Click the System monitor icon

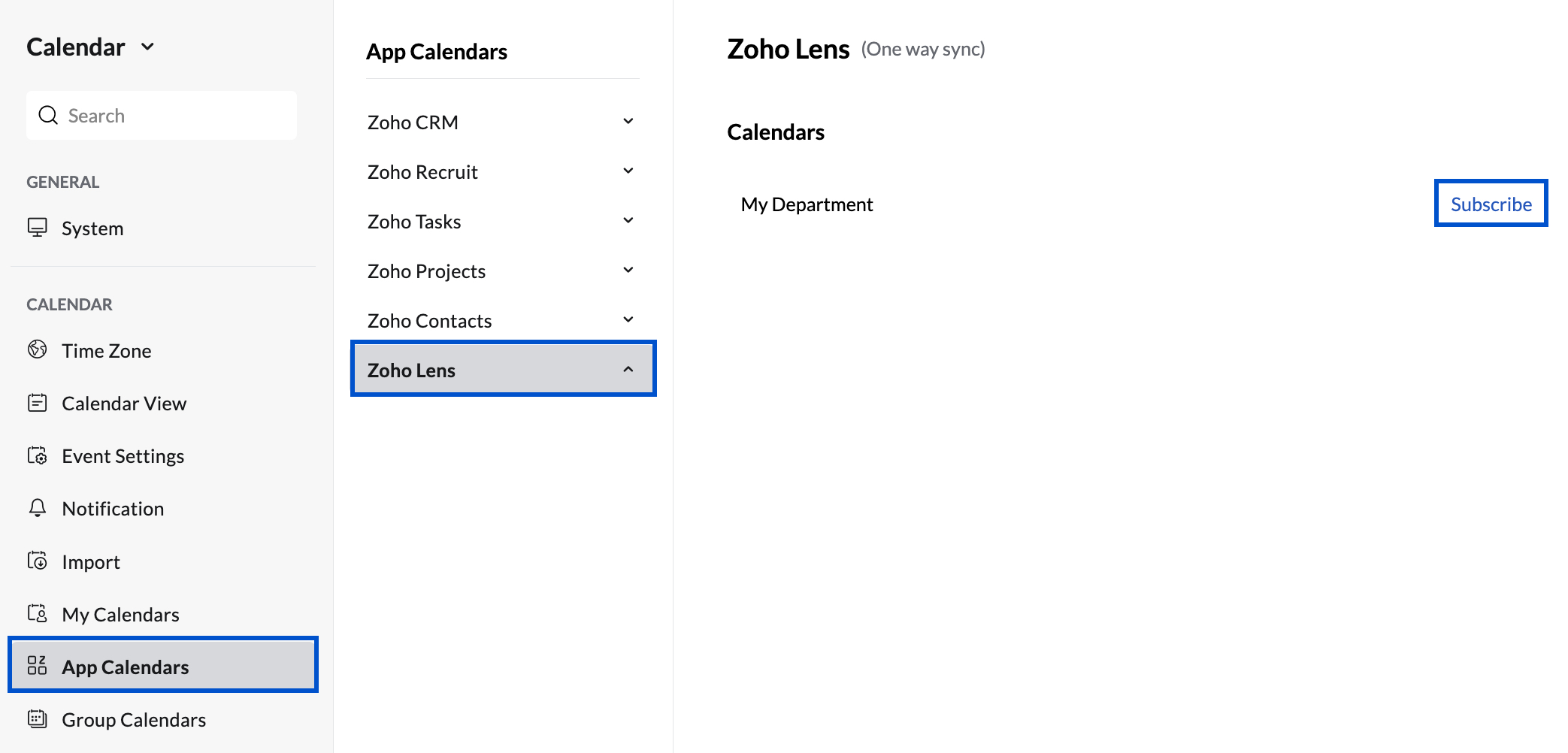click(37, 228)
